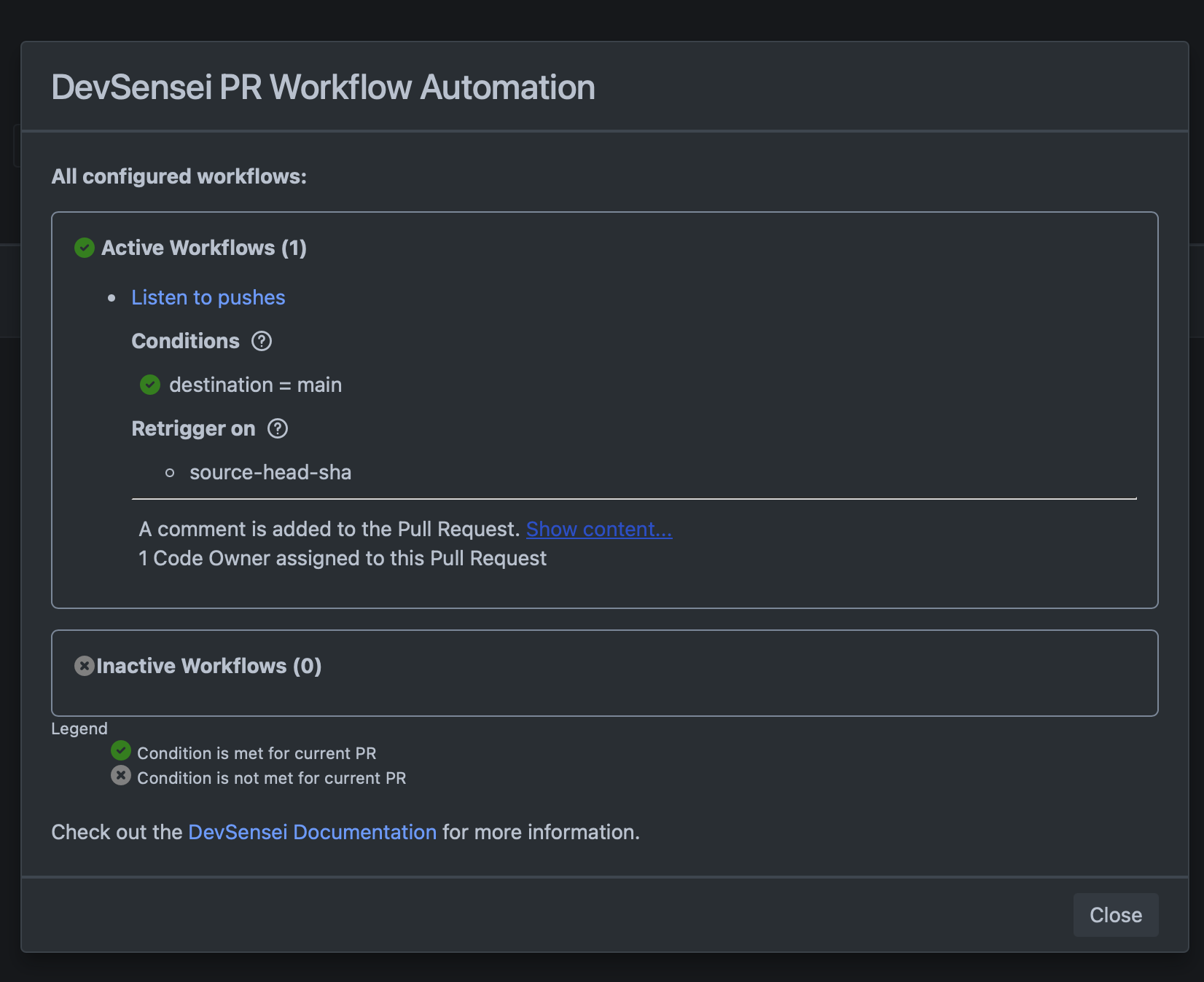Select the legend's green check mark icon
The image size is (1204, 982).
tap(121, 752)
